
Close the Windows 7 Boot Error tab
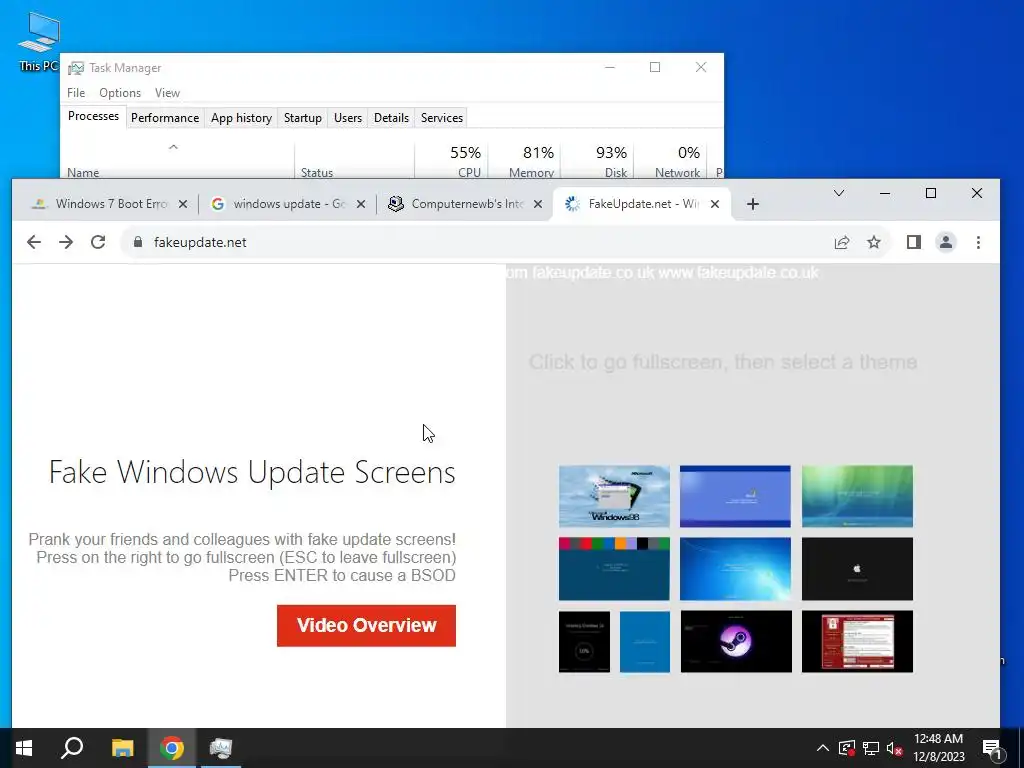tap(184, 204)
